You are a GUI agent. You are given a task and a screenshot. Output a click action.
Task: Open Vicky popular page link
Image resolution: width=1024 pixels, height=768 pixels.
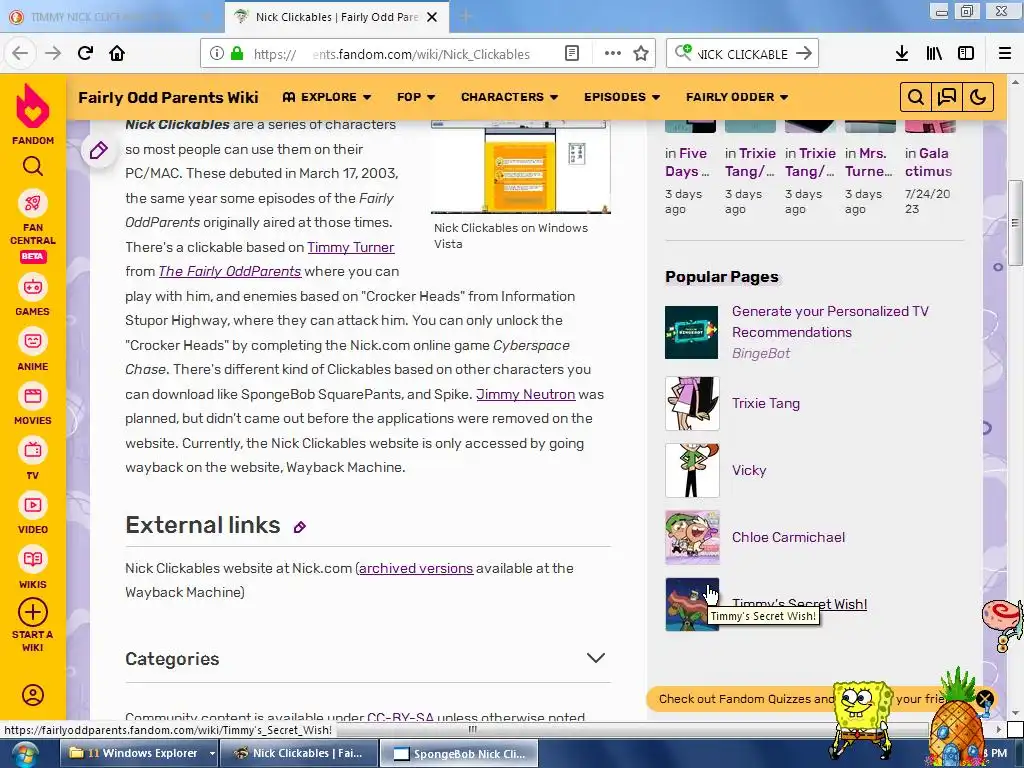pos(748,470)
